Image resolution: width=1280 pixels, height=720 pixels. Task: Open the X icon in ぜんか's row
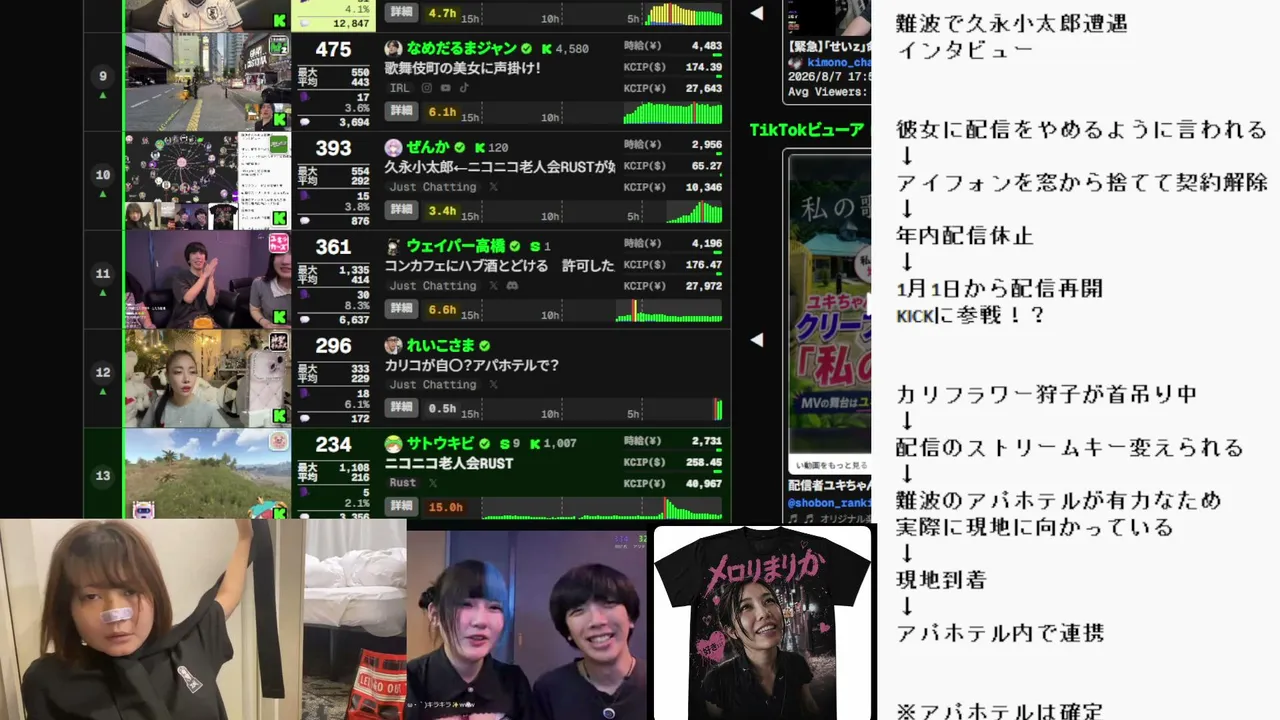point(493,187)
